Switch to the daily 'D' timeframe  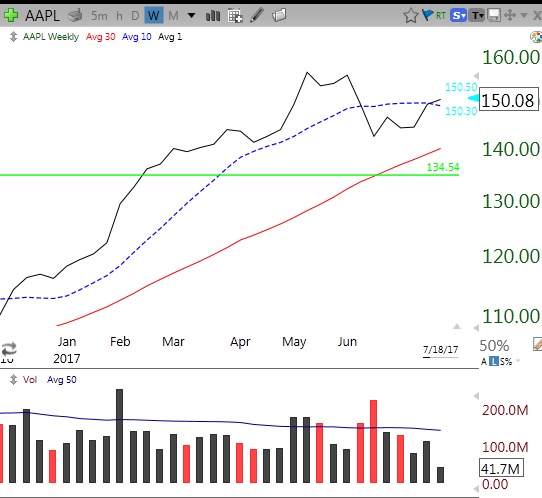click(135, 16)
